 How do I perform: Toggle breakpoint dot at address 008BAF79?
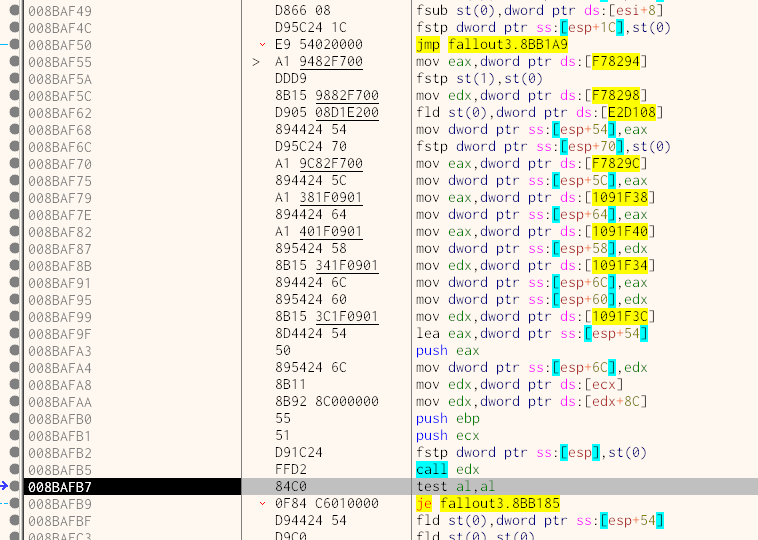(x=15, y=198)
